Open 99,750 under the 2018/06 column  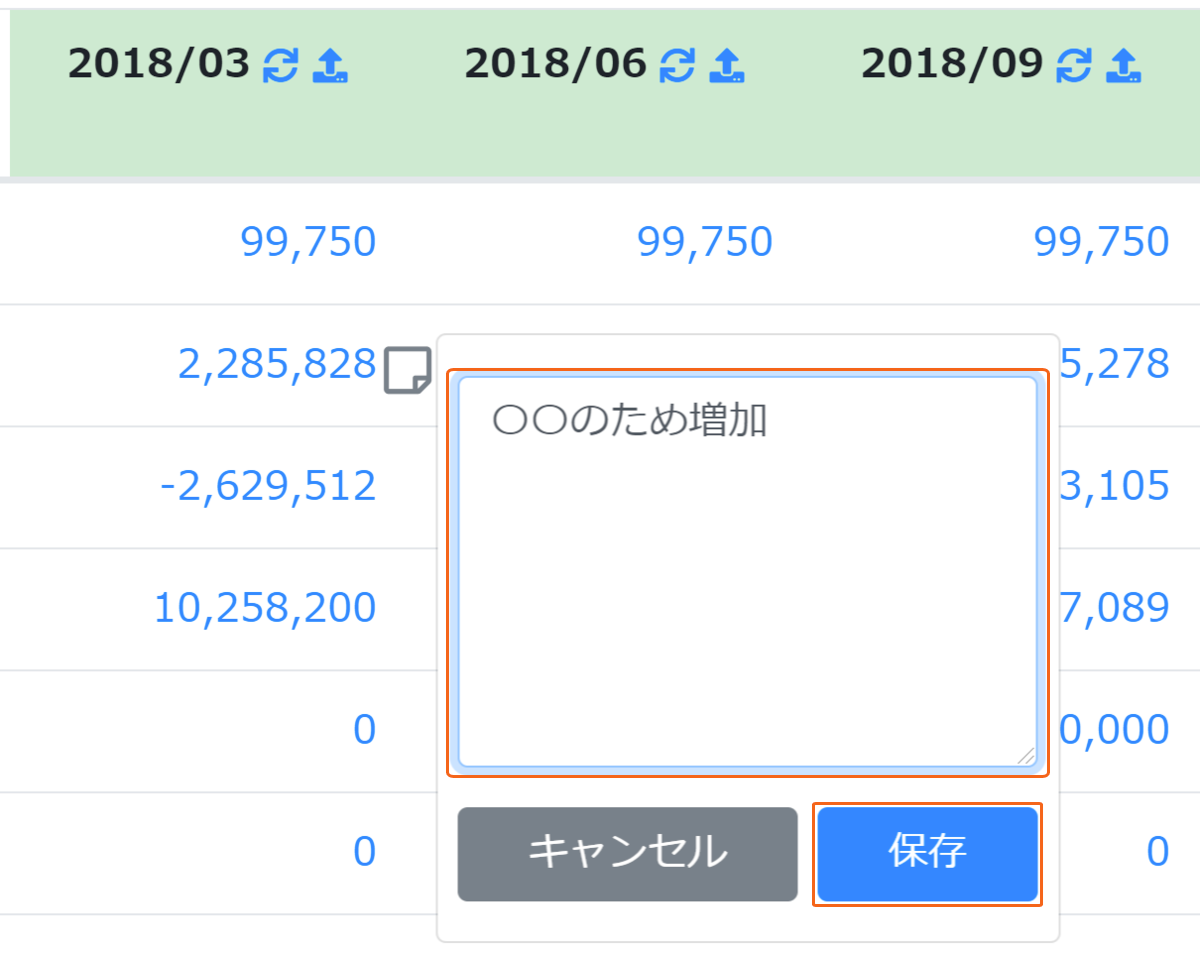[705, 243]
